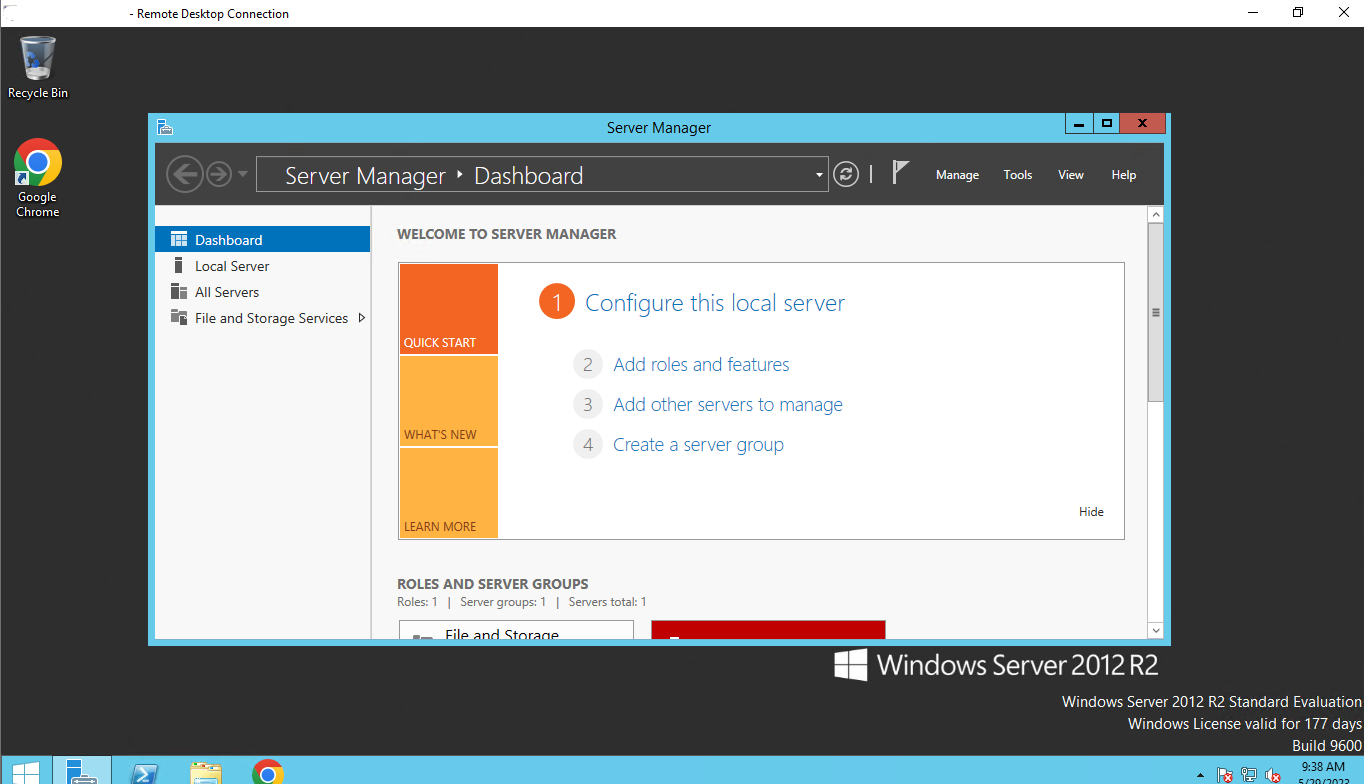Click the Recycle Bin desktop icon
The image size is (1364, 784).
point(38,67)
